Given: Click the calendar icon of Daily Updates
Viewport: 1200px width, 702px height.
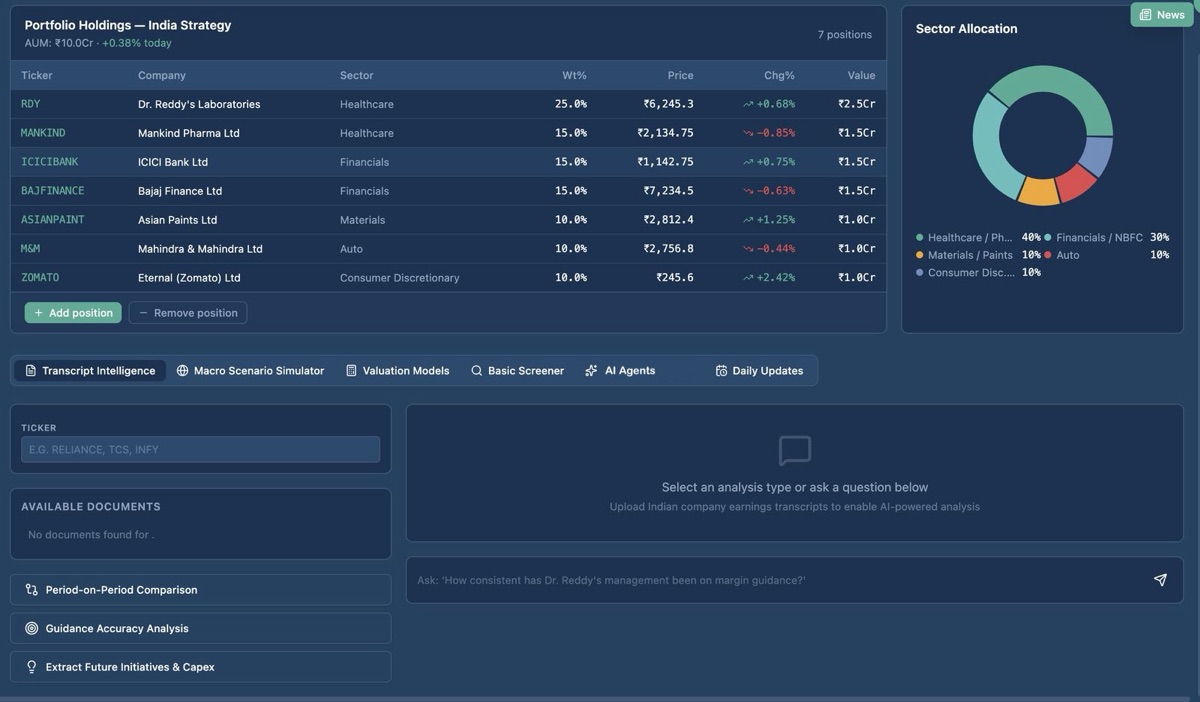Looking at the screenshot, I should point(721,371).
